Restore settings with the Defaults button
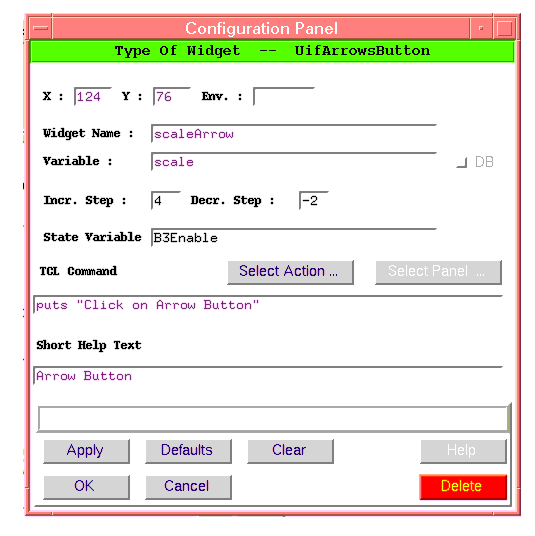Image resolution: width=535 pixels, height=536 pixels. click(x=188, y=451)
